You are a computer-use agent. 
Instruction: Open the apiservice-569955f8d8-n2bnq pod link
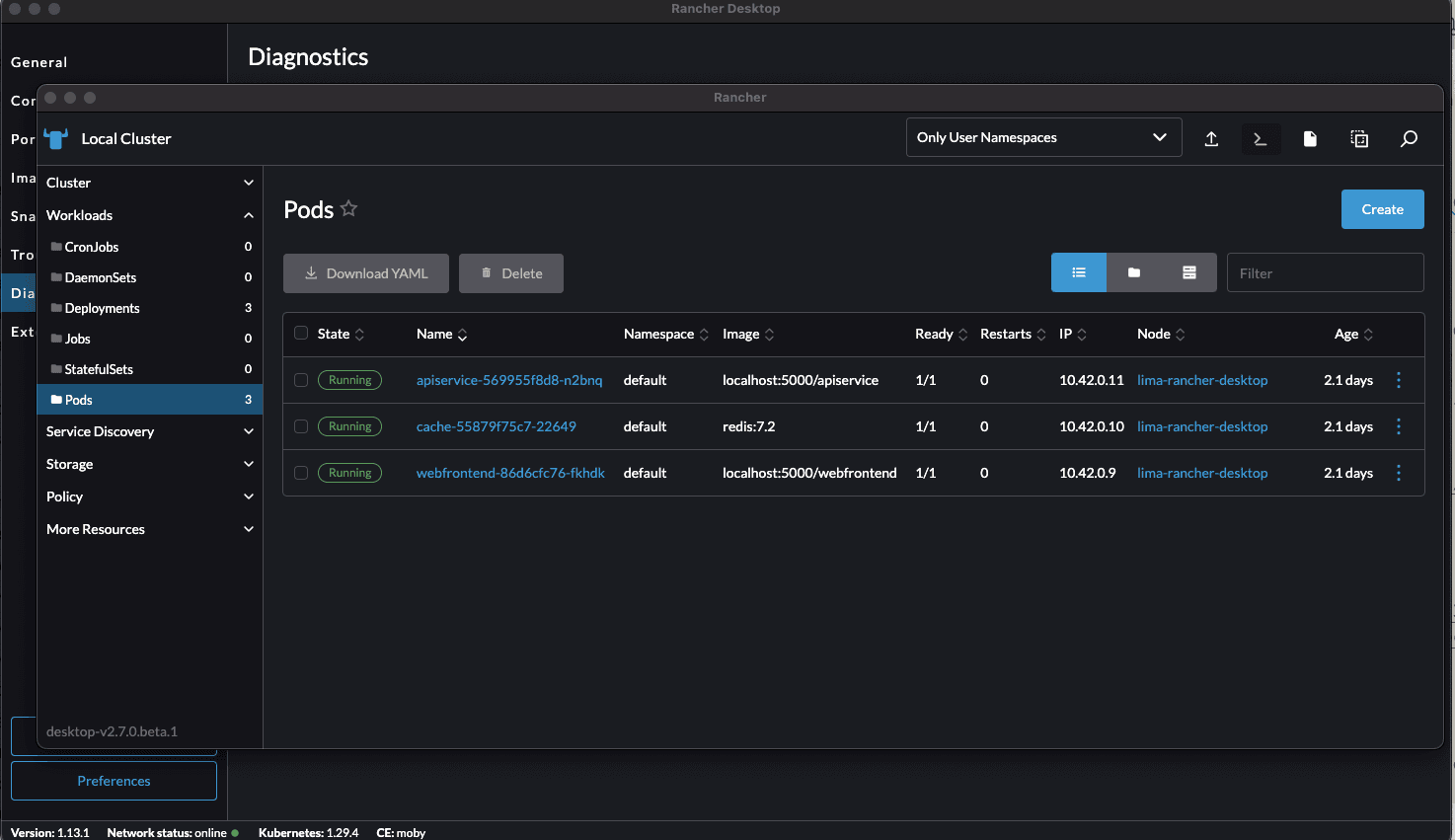[x=509, y=380]
